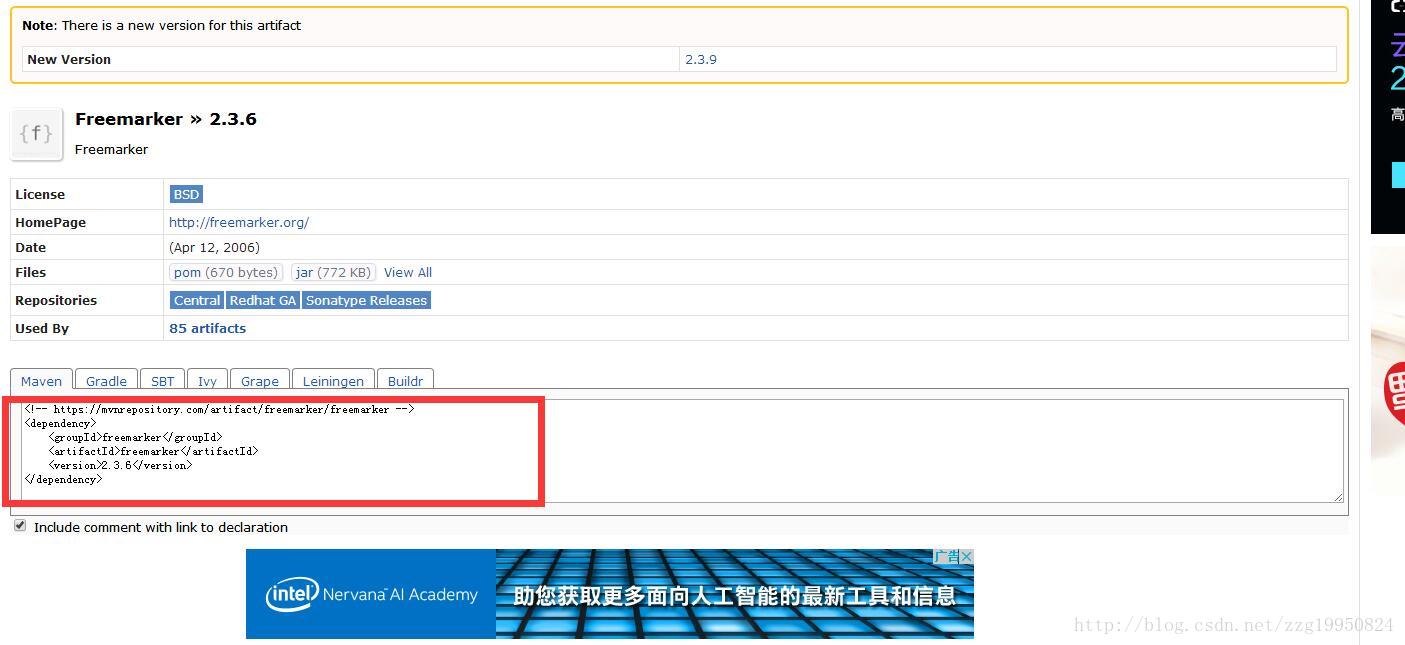Click the <groupId>freemarker</groupId> line in the snippet
Screen dimensions: 1405x645
coord(135,437)
